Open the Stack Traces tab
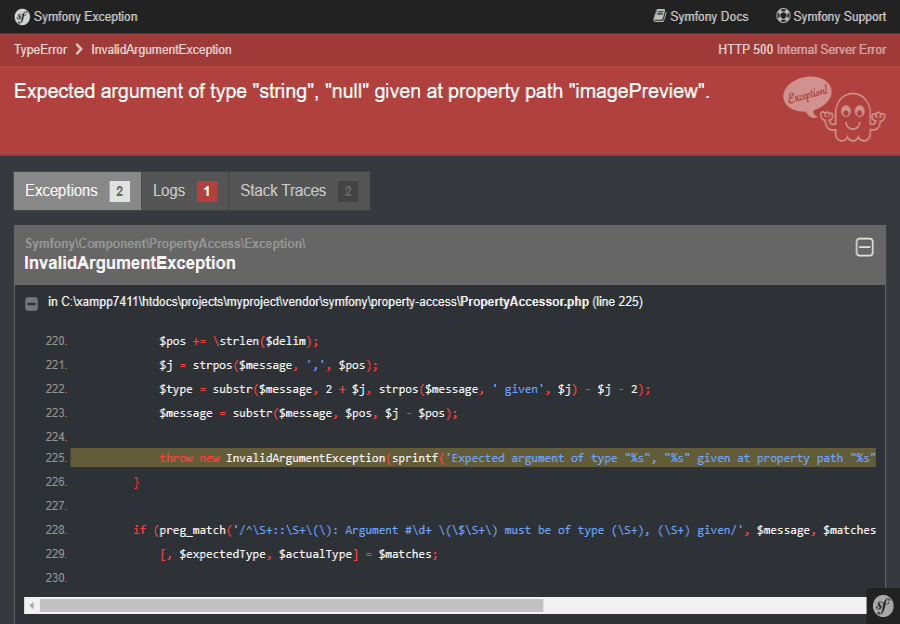The height and width of the screenshot is (624, 900). [x=298, y=191]
